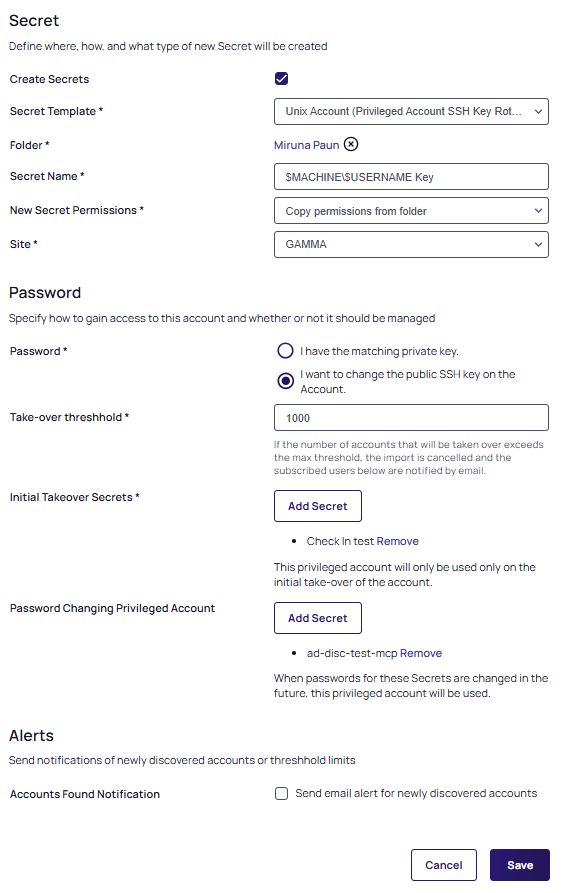Select 'I have the matching private key'
This screenshot has height=893, width=562.
(x=285, y=351)
